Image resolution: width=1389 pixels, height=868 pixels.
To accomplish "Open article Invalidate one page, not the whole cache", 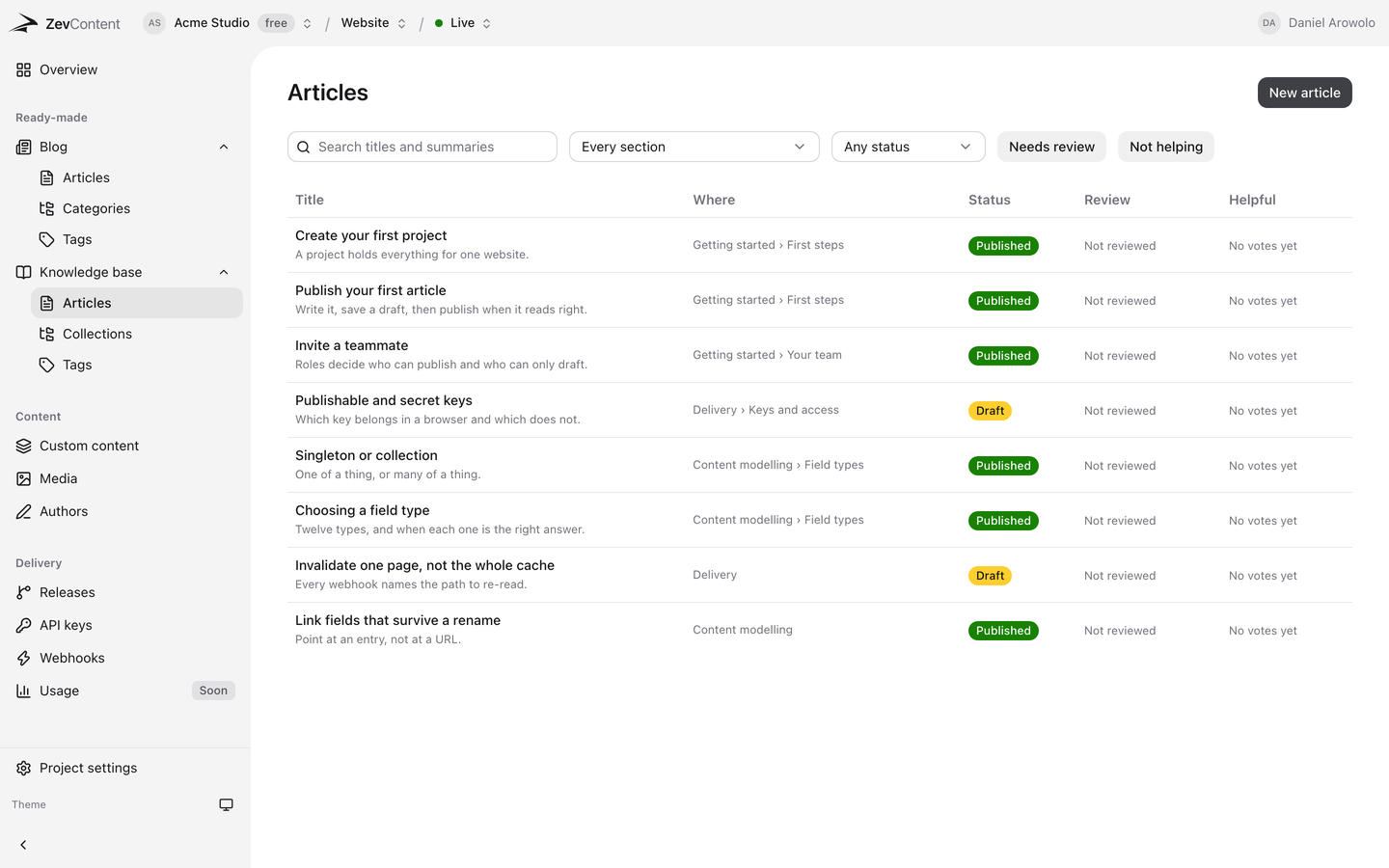I will (424, 565).
